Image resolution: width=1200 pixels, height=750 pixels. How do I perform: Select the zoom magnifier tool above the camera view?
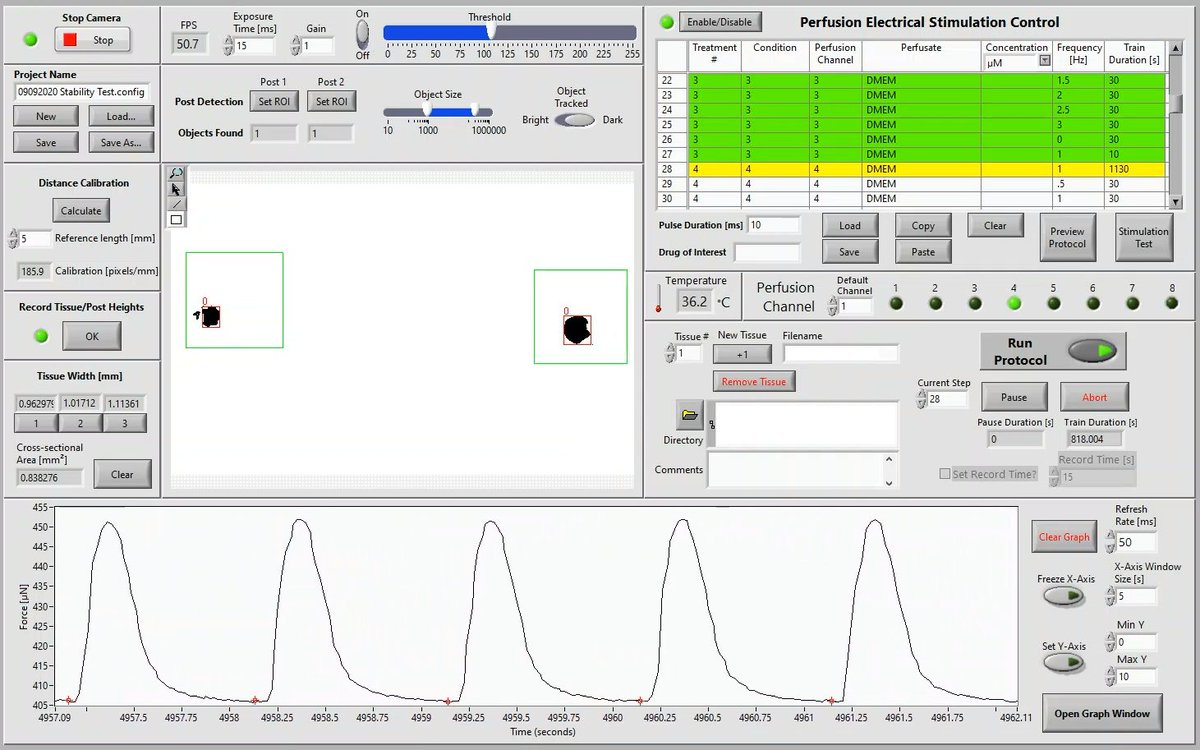(x=174, y=172)
